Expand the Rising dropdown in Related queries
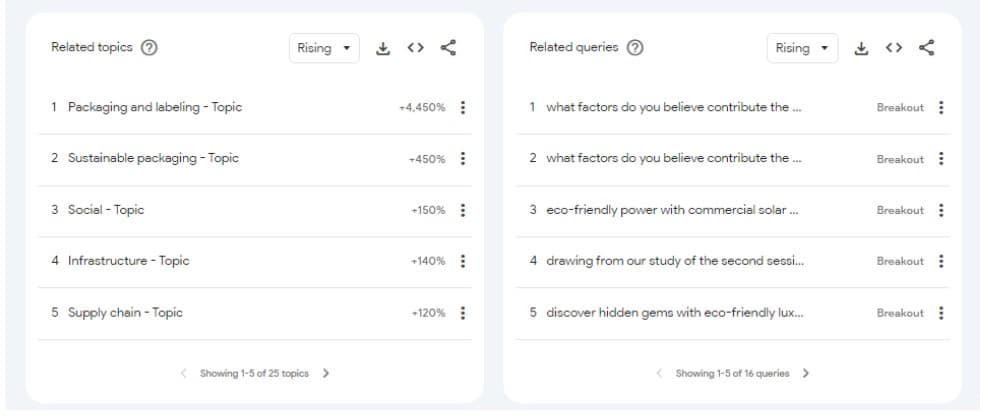 point(802,48)
